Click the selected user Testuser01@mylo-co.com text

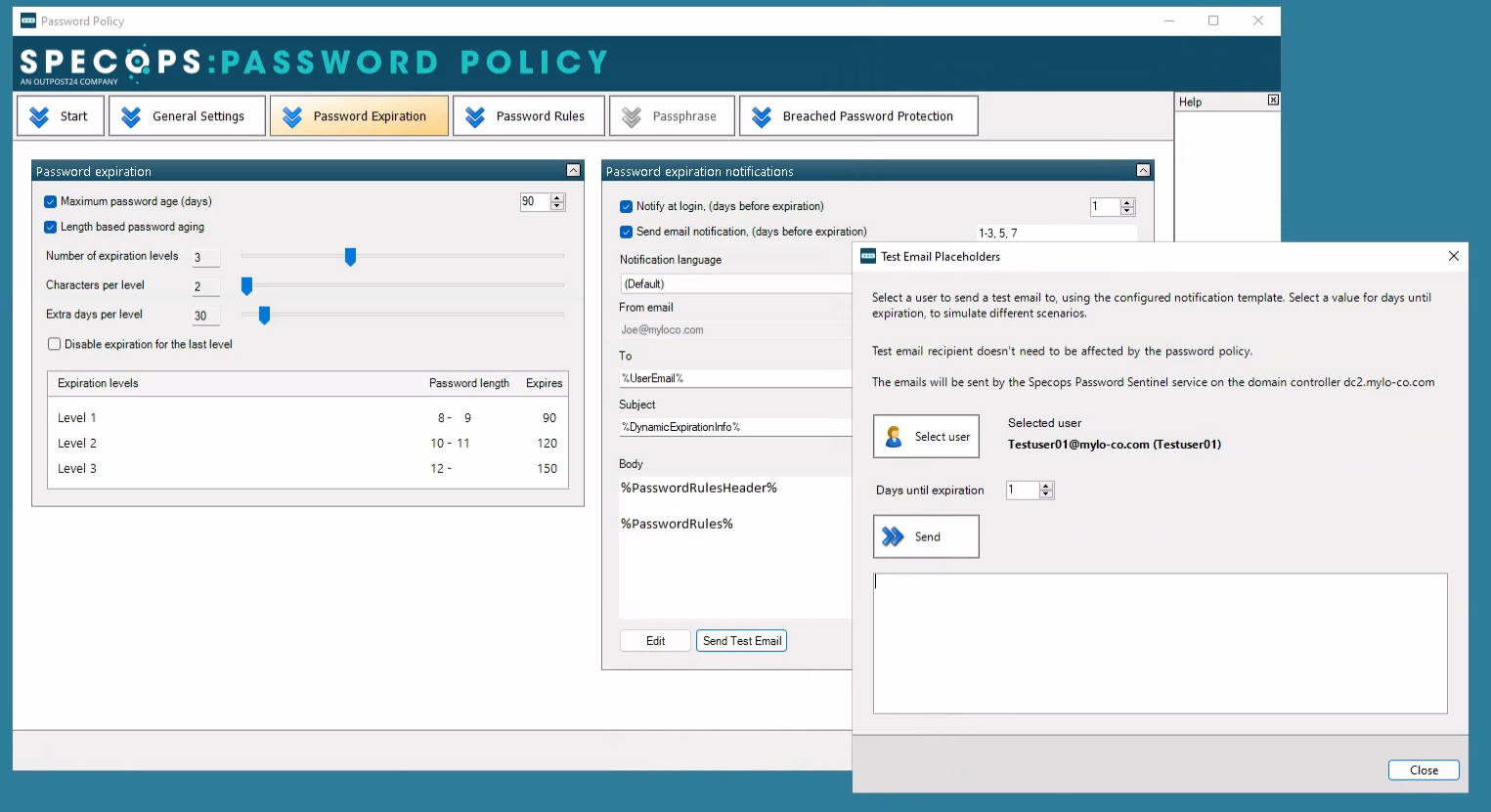1115,445
